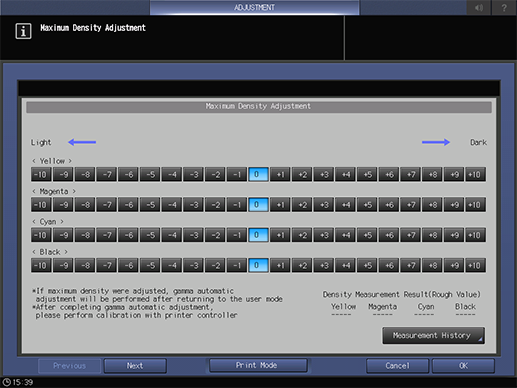Set Yellow density to +7
The height and width of the screenshot is (388, 517).
(x=410, y=174)
